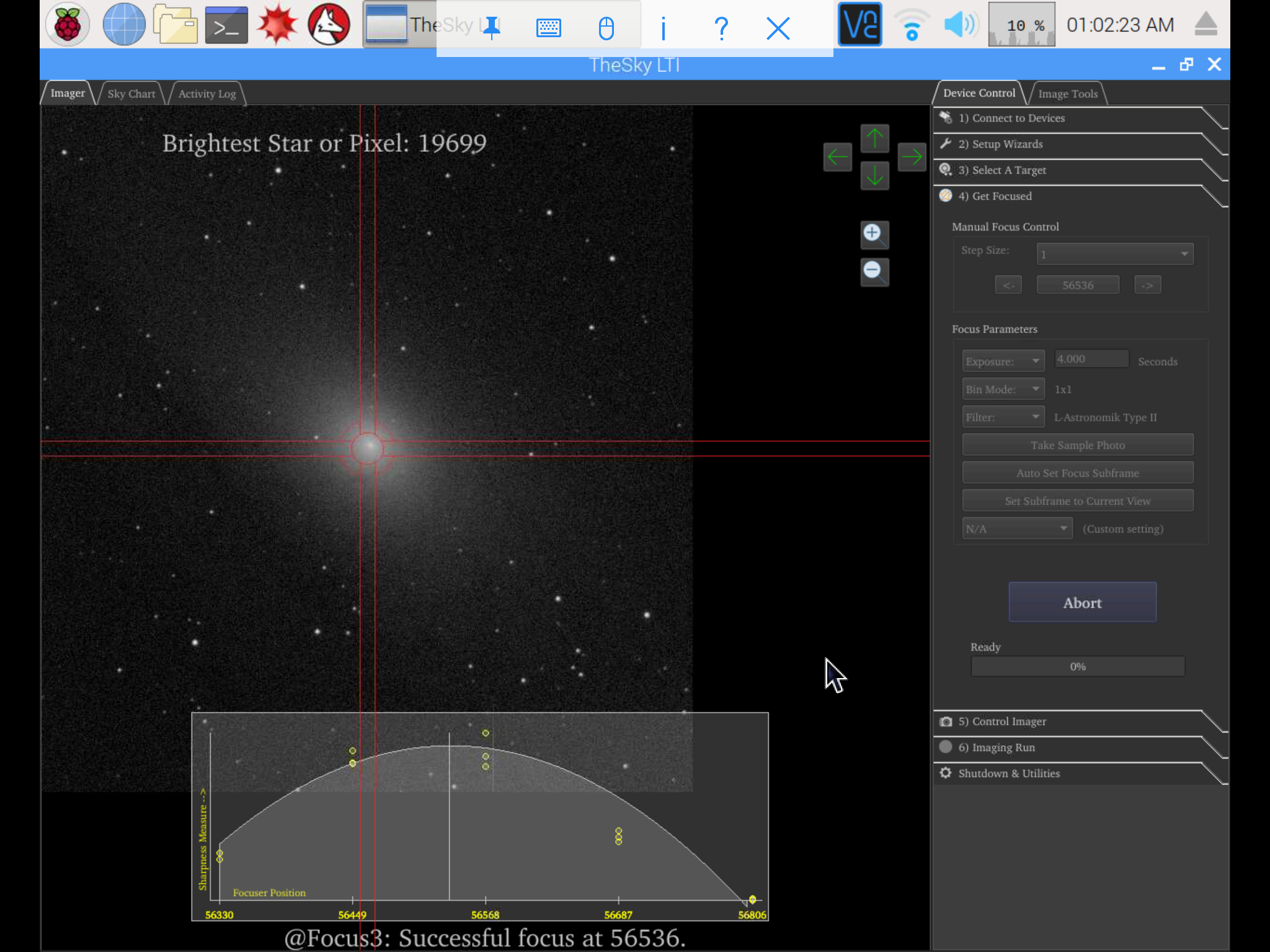Show the VNC on-screen keyboard
1270x952 pixels.
tap(549, 28)
